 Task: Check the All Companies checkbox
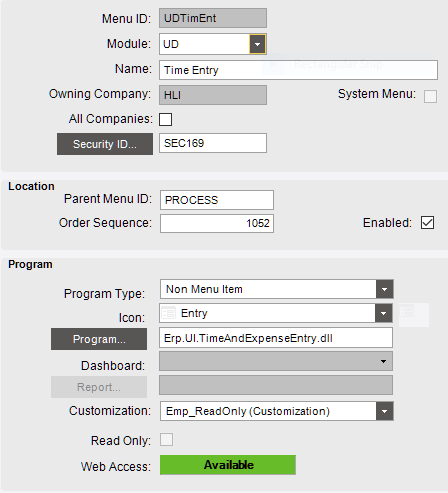point(166,119)
